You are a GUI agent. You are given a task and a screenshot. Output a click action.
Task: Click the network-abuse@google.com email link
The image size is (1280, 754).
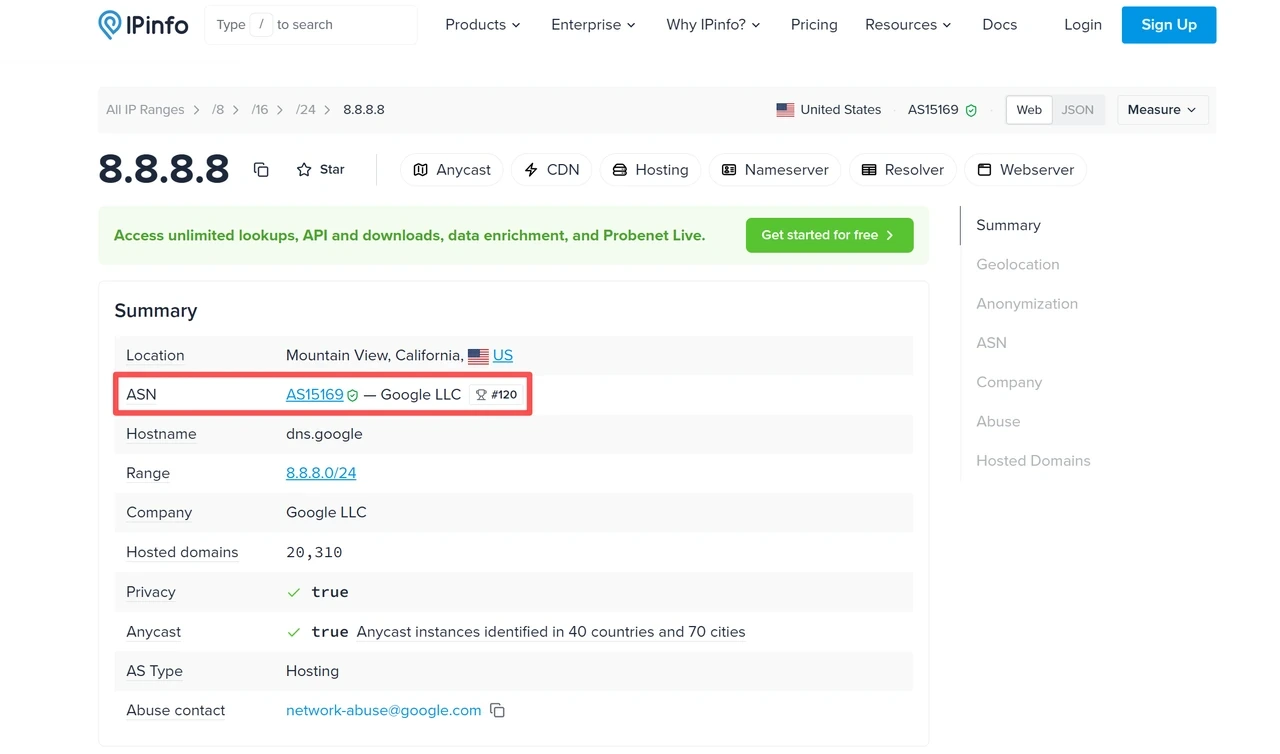point(384,711)
